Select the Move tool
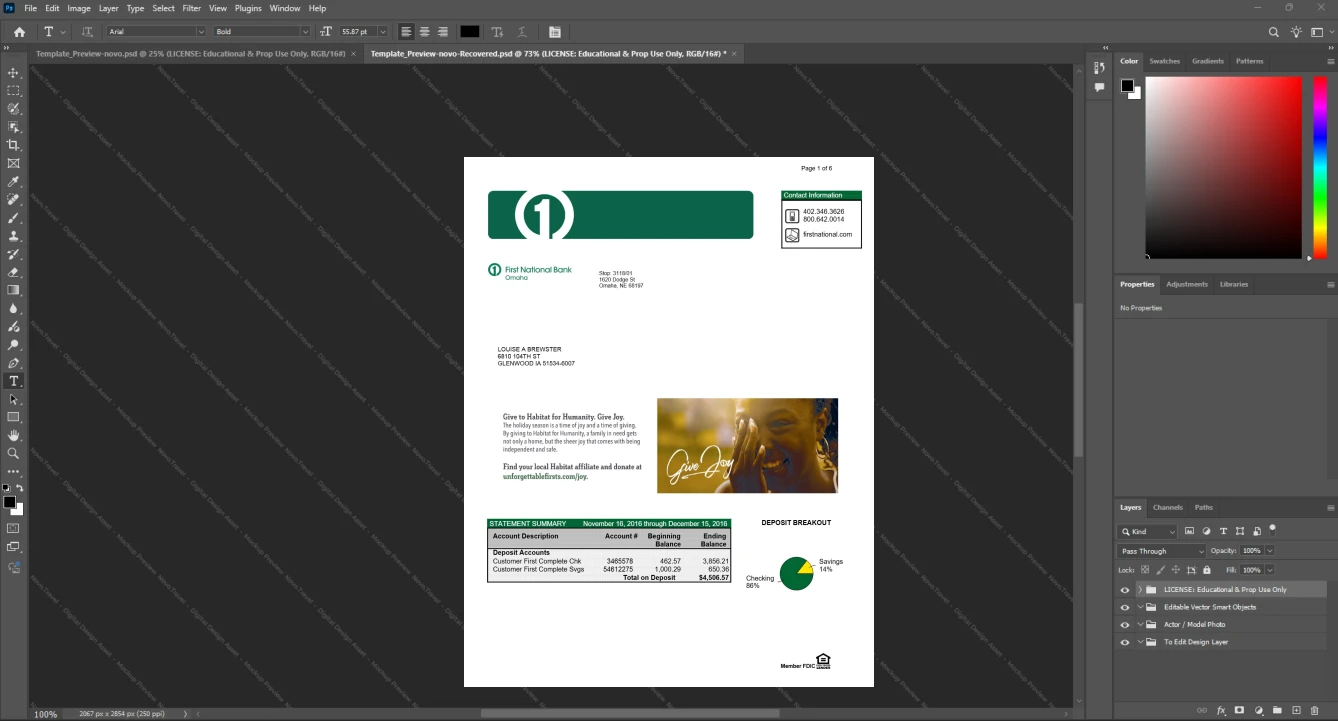1338x721 pixels. click(14, 73)
